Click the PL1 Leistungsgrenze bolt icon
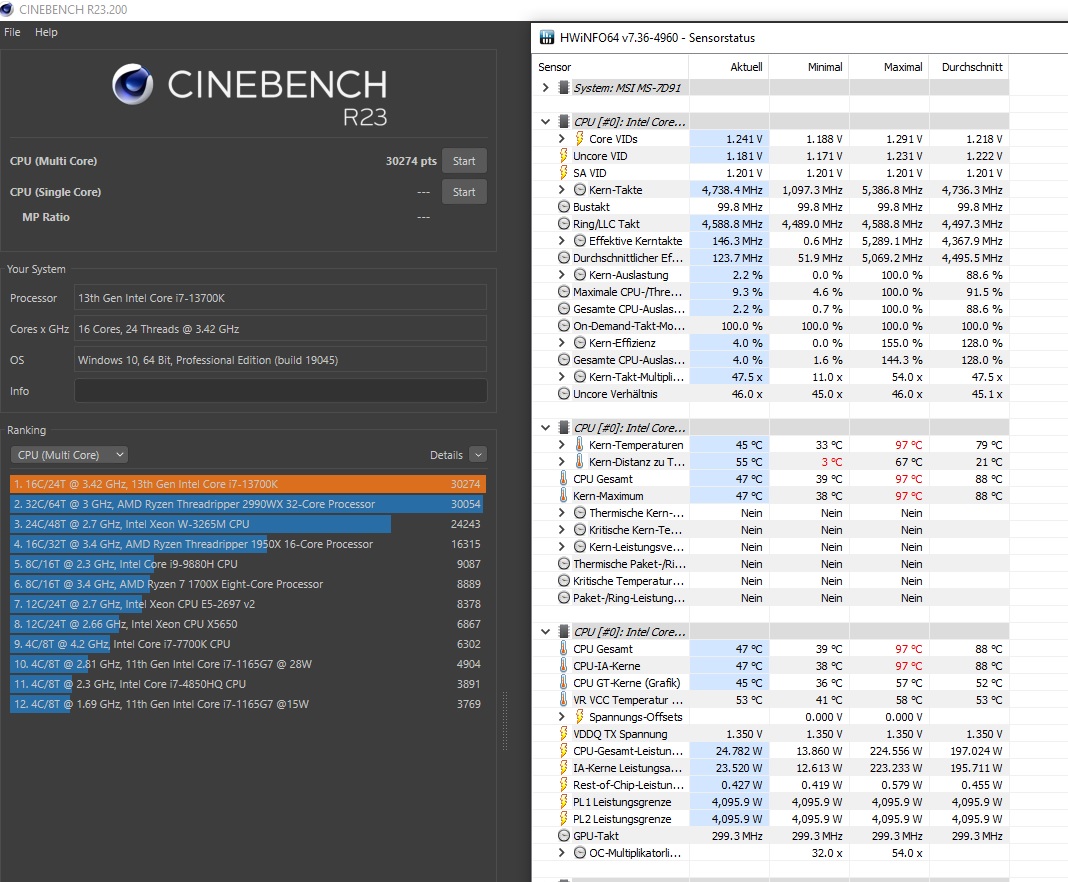The width and height of the screenshot is (1068, 882). 564,802
